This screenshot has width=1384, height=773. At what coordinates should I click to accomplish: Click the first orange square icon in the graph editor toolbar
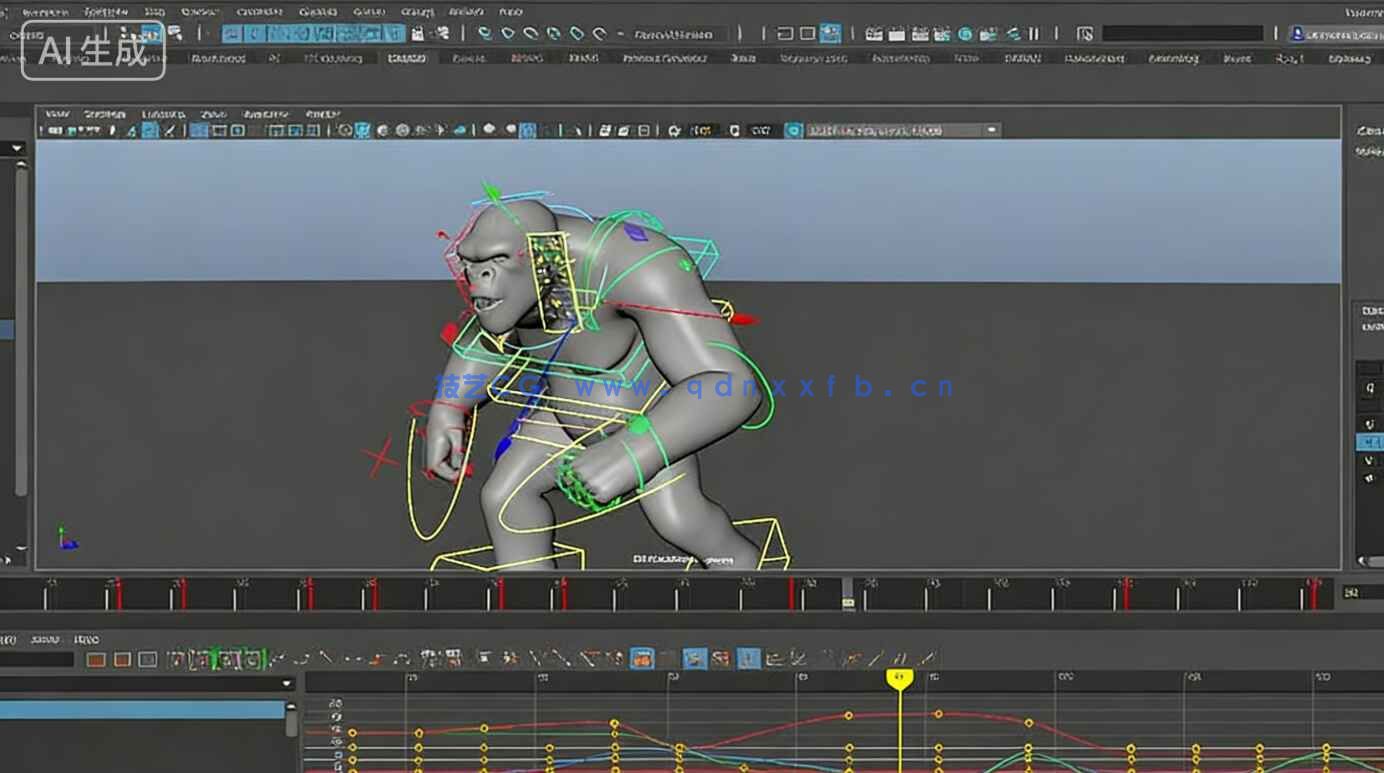click(x=96, y=659)
